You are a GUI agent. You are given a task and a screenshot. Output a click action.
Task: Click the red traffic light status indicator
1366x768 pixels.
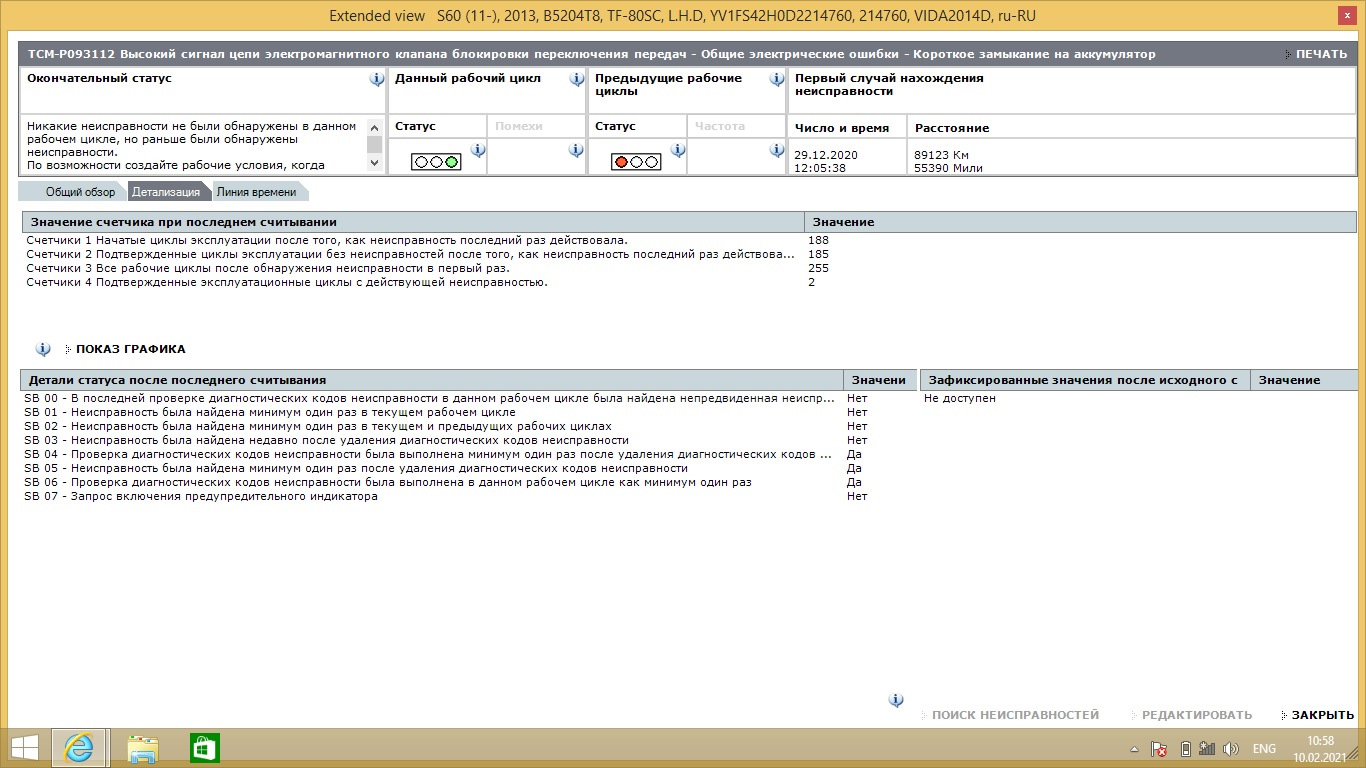coord(636,161)
